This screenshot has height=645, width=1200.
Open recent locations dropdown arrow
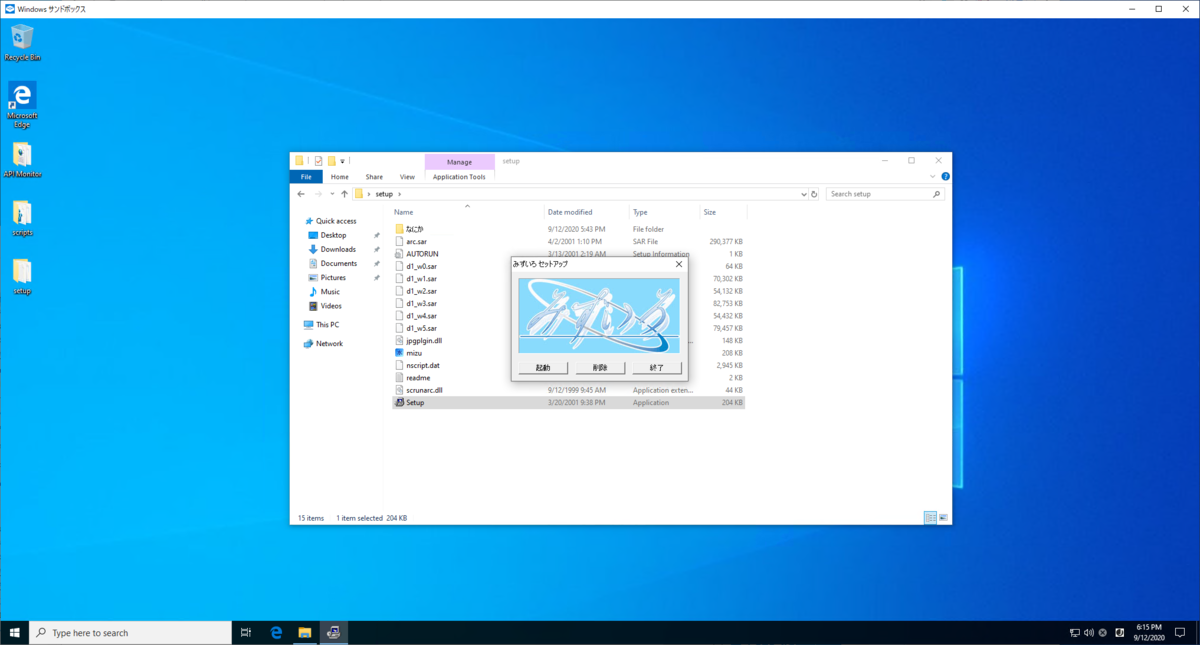(x=332, y=194)
